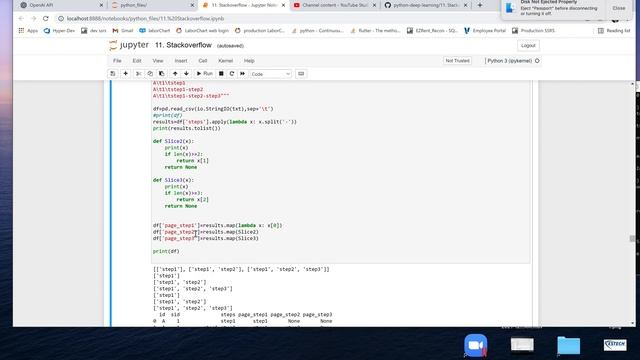Close the python_files tab
The image size is (640, 360).
pyautogui.click(x=192, y=5)
